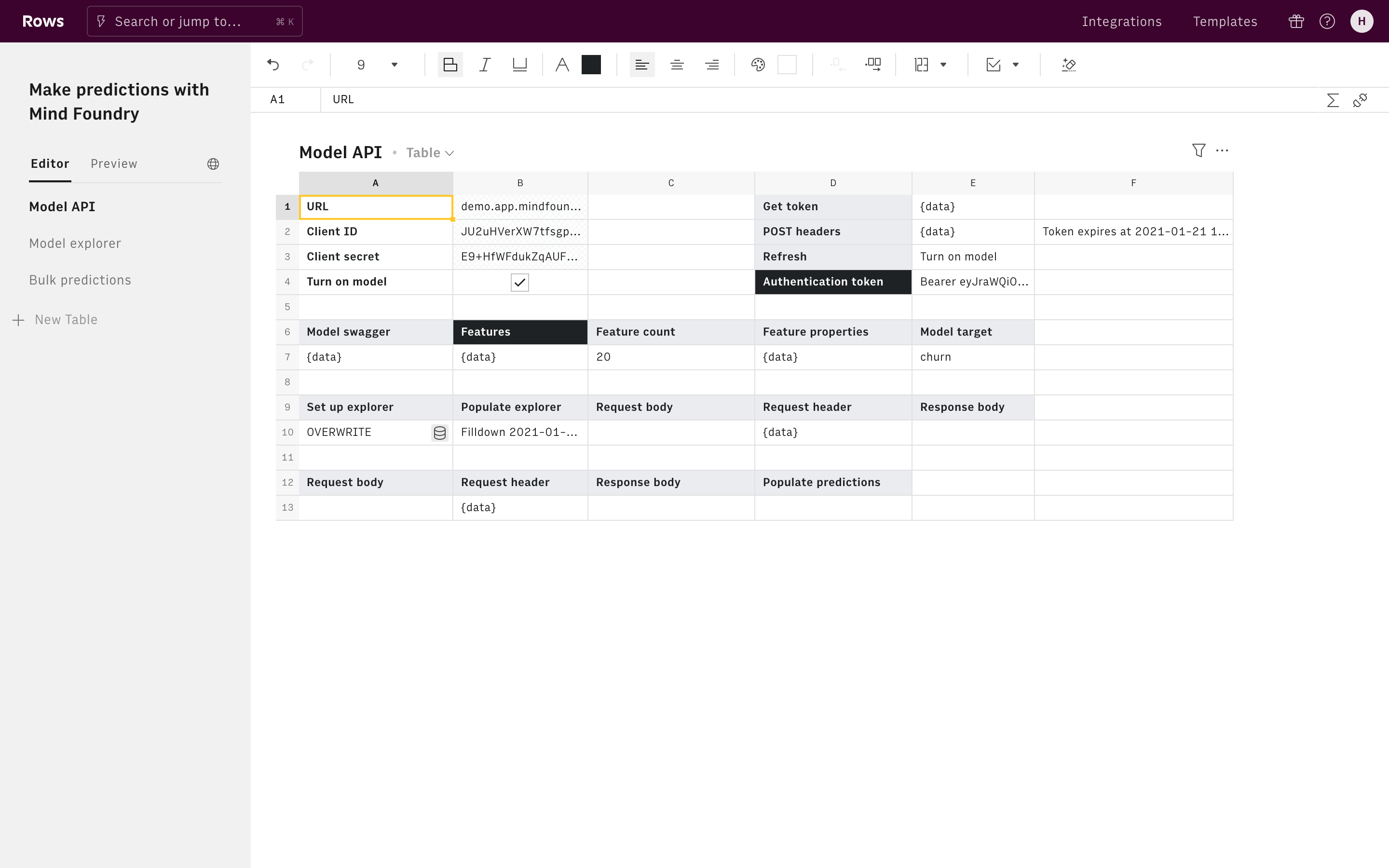
Task: Select the Feature count value 20
Action: [671, 357]
